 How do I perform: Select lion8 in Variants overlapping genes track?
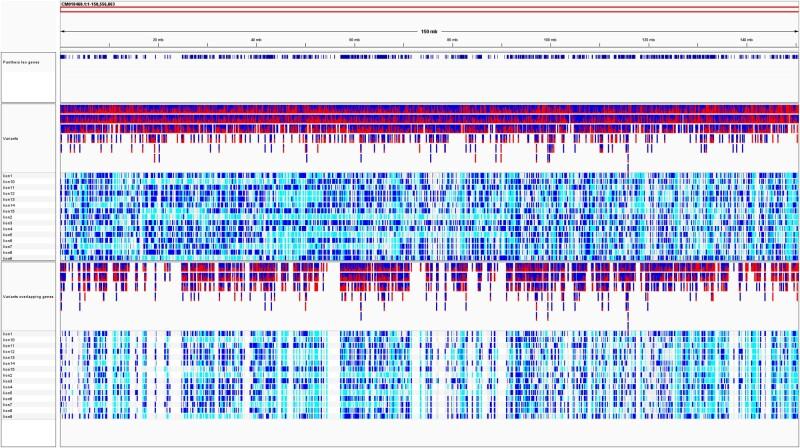[7, 411]
